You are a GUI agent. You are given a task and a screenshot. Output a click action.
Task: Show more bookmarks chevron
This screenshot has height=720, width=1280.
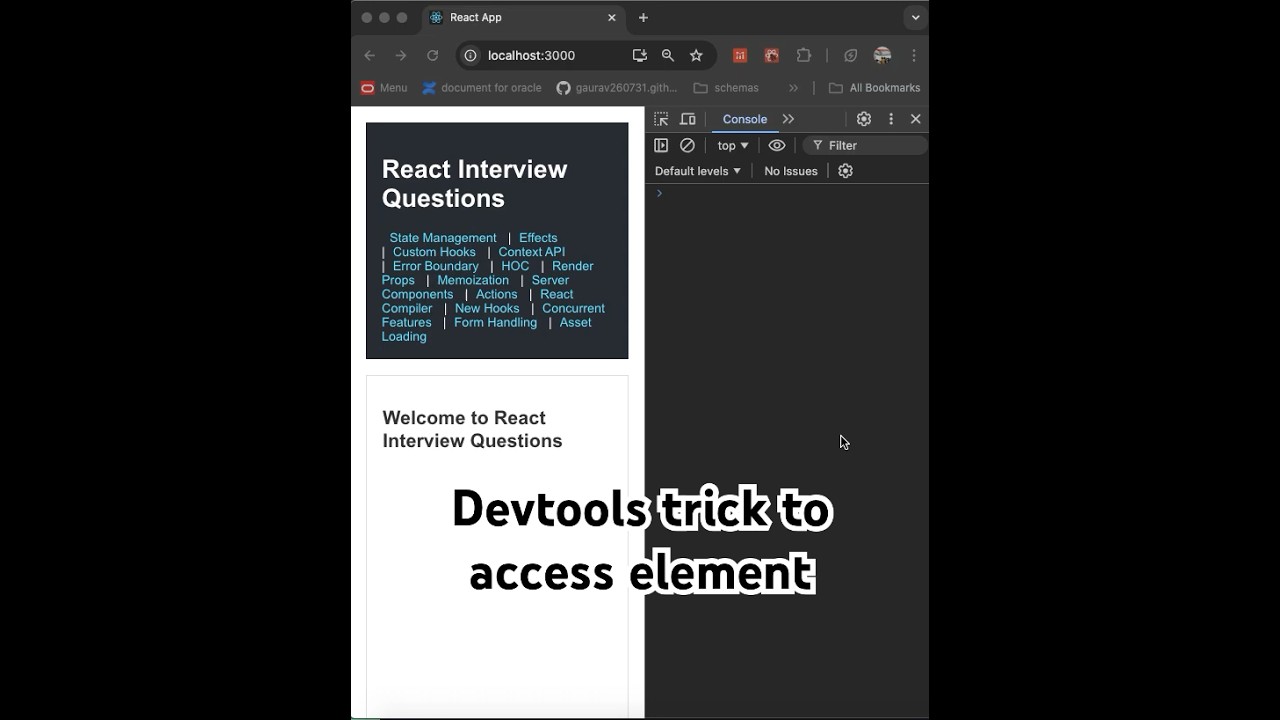click(x=794, y=88)
